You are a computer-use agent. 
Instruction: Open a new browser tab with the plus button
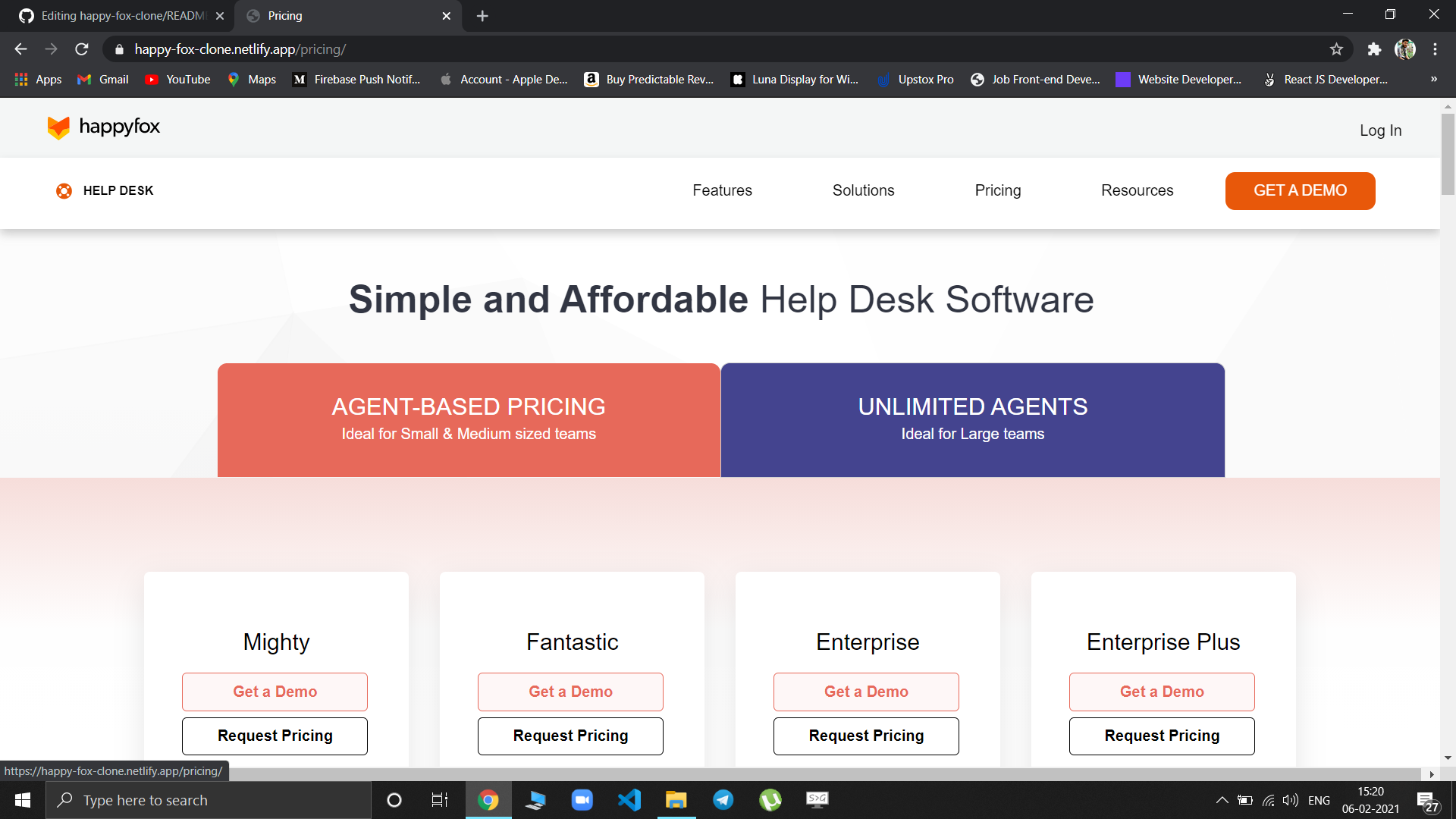(x=482, y=16)
